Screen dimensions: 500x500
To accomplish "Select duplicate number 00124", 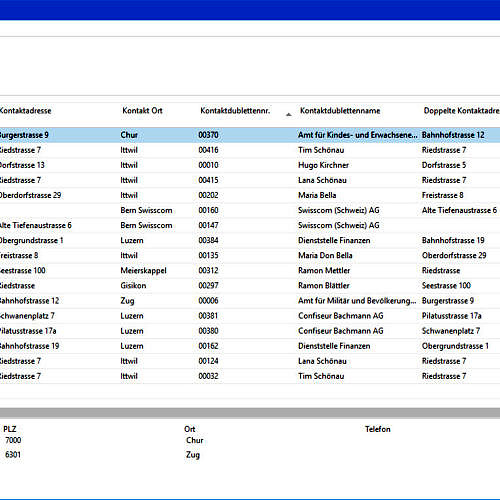I will point(208,361).
